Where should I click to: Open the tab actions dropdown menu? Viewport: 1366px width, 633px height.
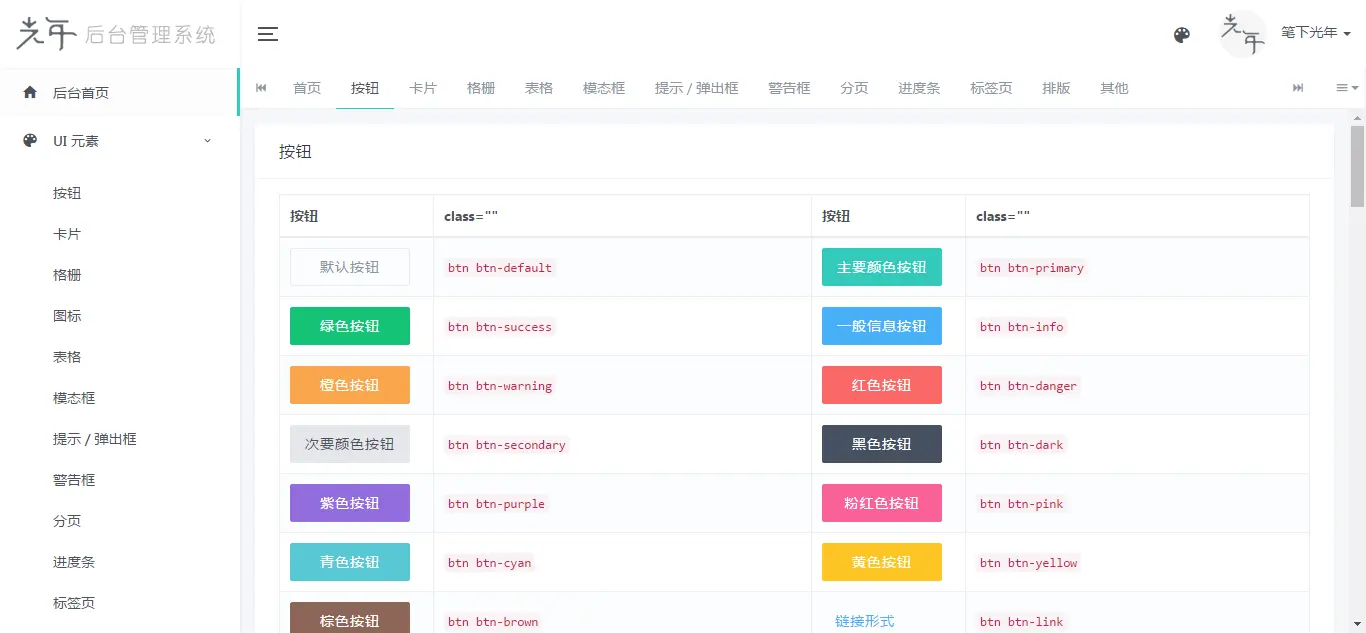coord(1346,88)
